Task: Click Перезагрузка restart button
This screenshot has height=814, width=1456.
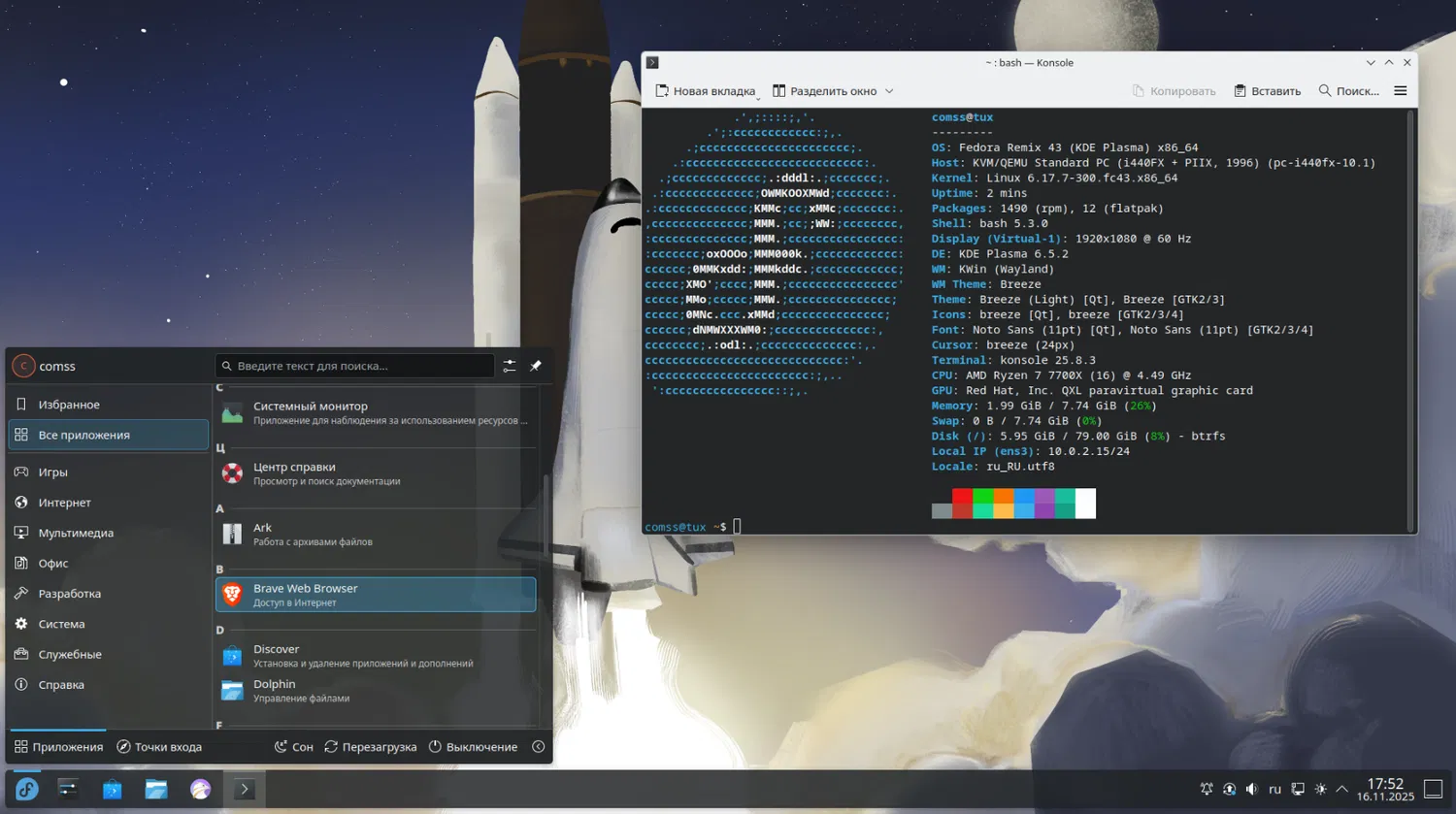Action: (370, 747)
